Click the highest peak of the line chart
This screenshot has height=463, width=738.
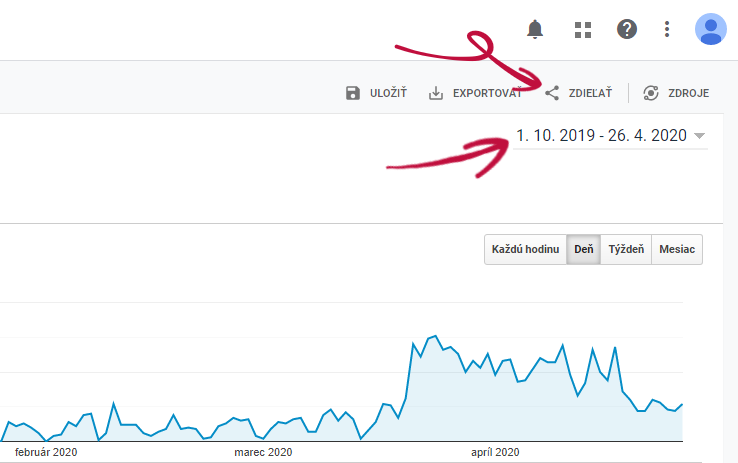click(x=435, y=336)
